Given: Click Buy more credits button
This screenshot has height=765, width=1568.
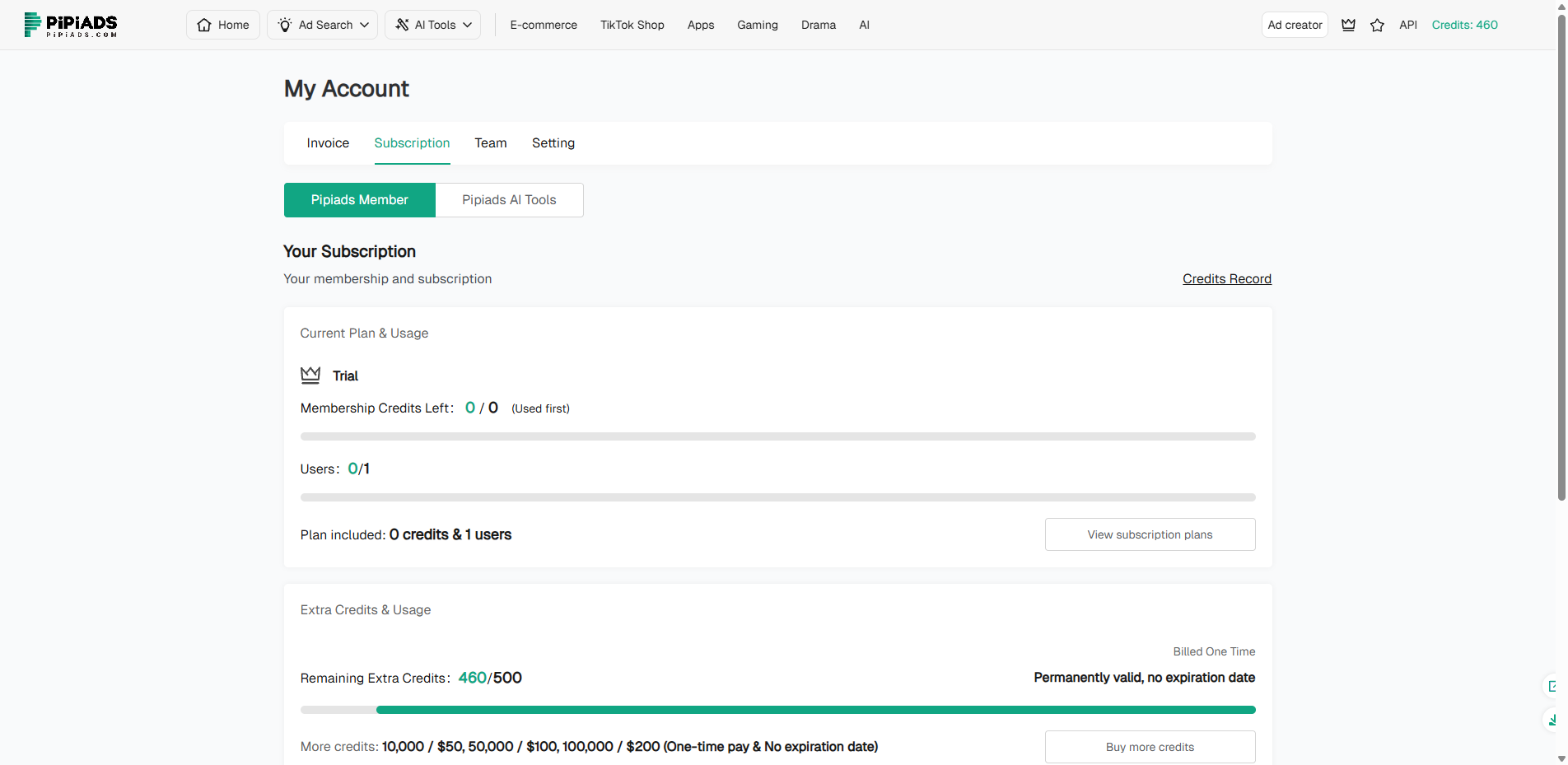Looking at the screenshot, I should point(1150,747).
